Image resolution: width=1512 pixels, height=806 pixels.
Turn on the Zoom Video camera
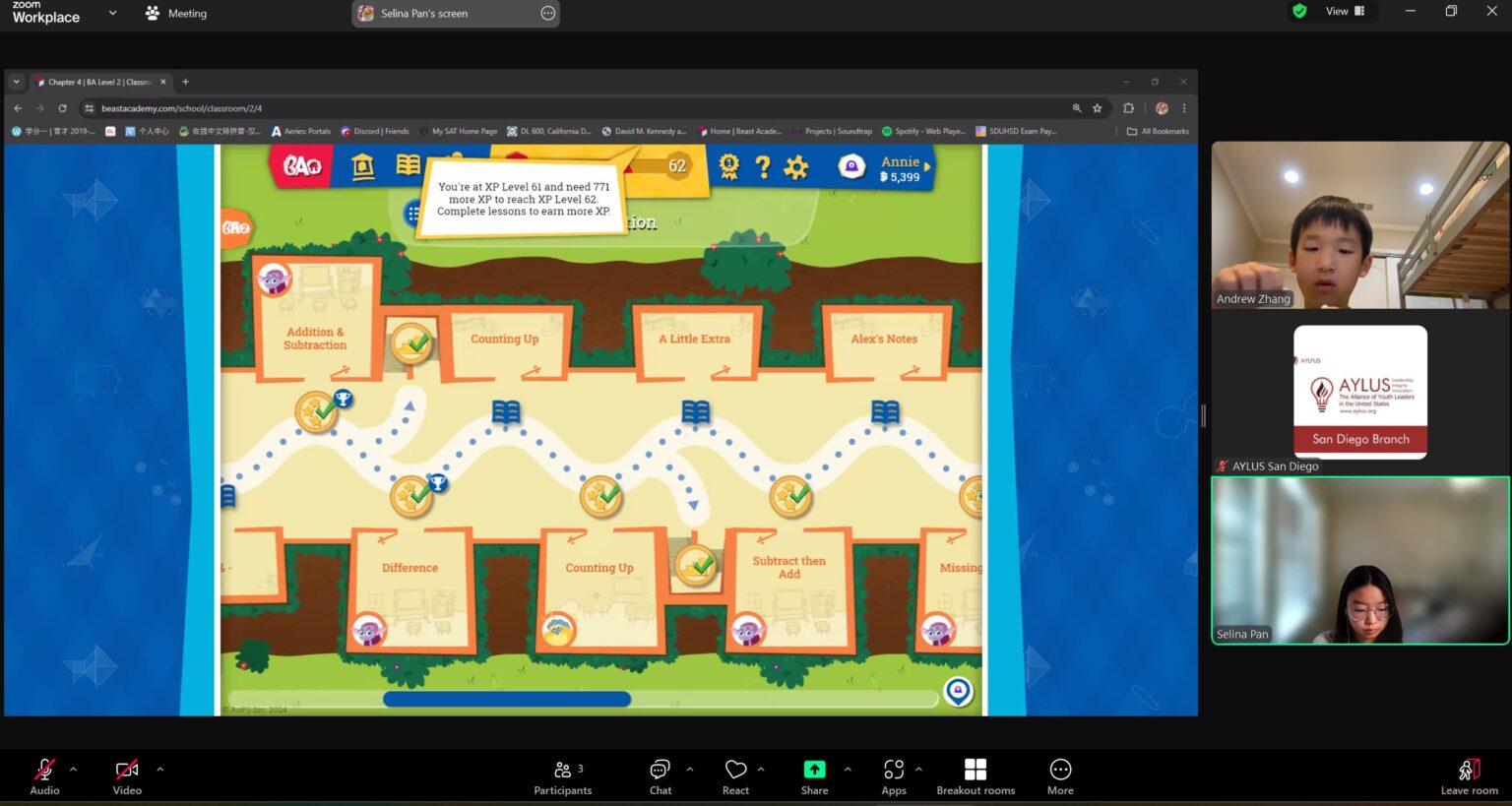click(127, 775)
